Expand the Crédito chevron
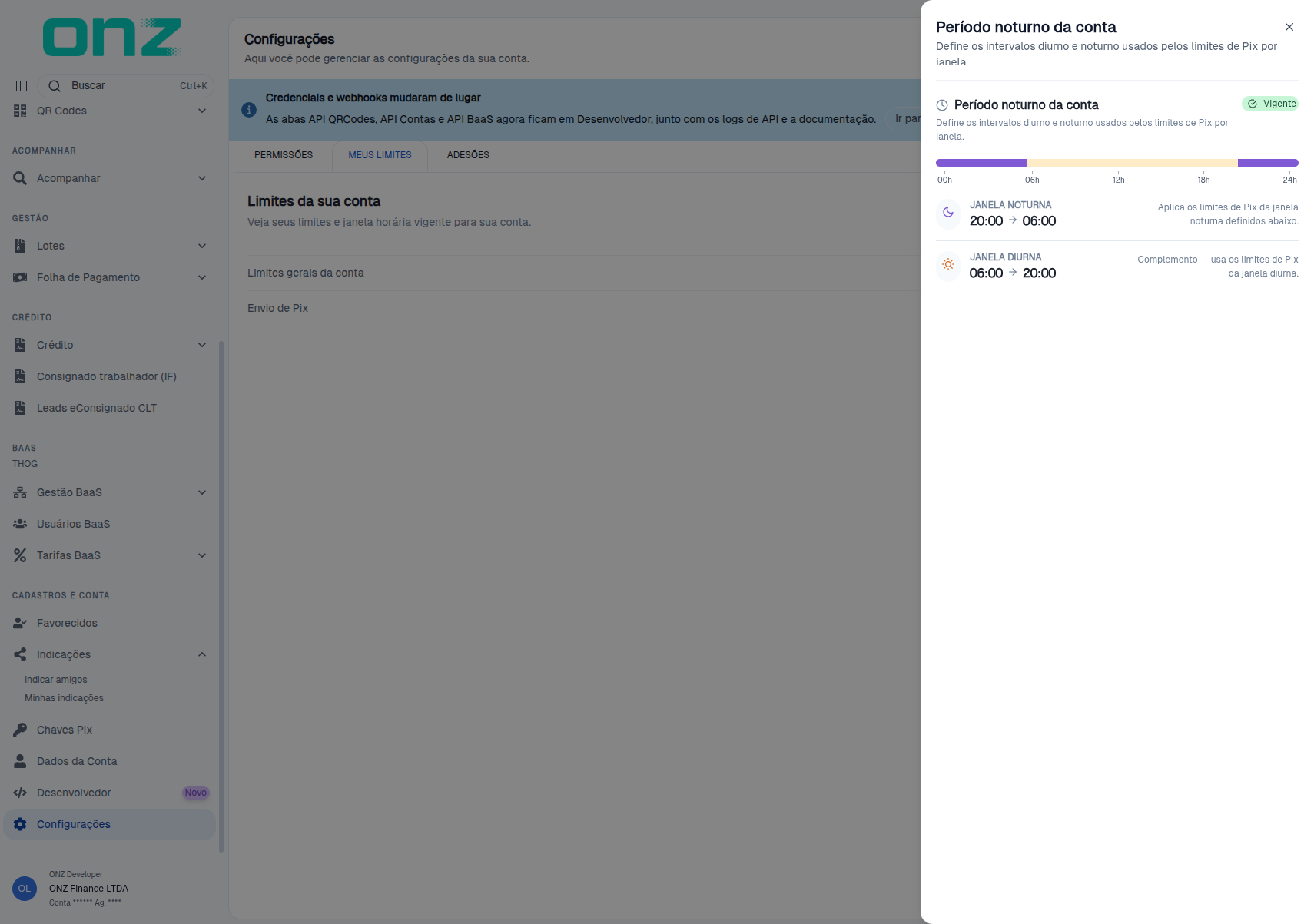Image resolution: width=1314 pixels, height=924 pixels. click(202, 345)
